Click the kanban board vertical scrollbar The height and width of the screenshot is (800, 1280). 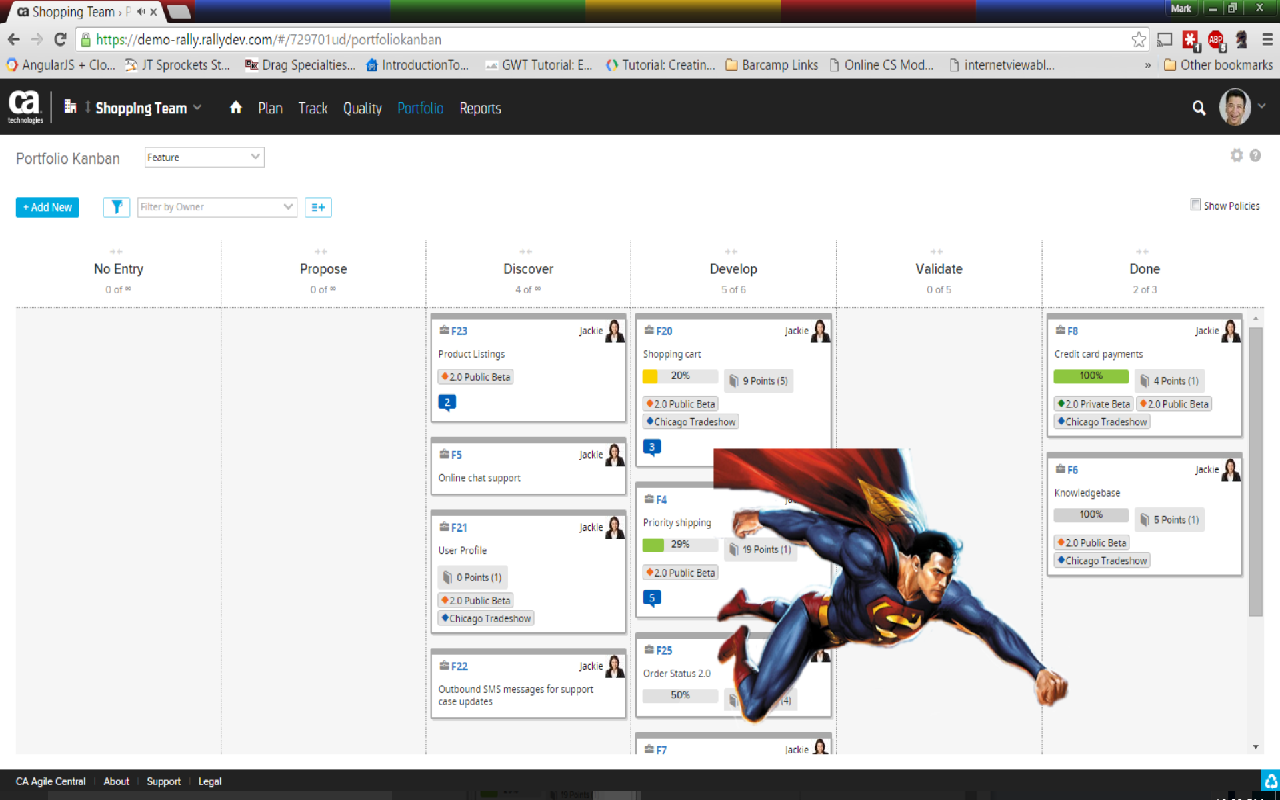pos(1256,470)
